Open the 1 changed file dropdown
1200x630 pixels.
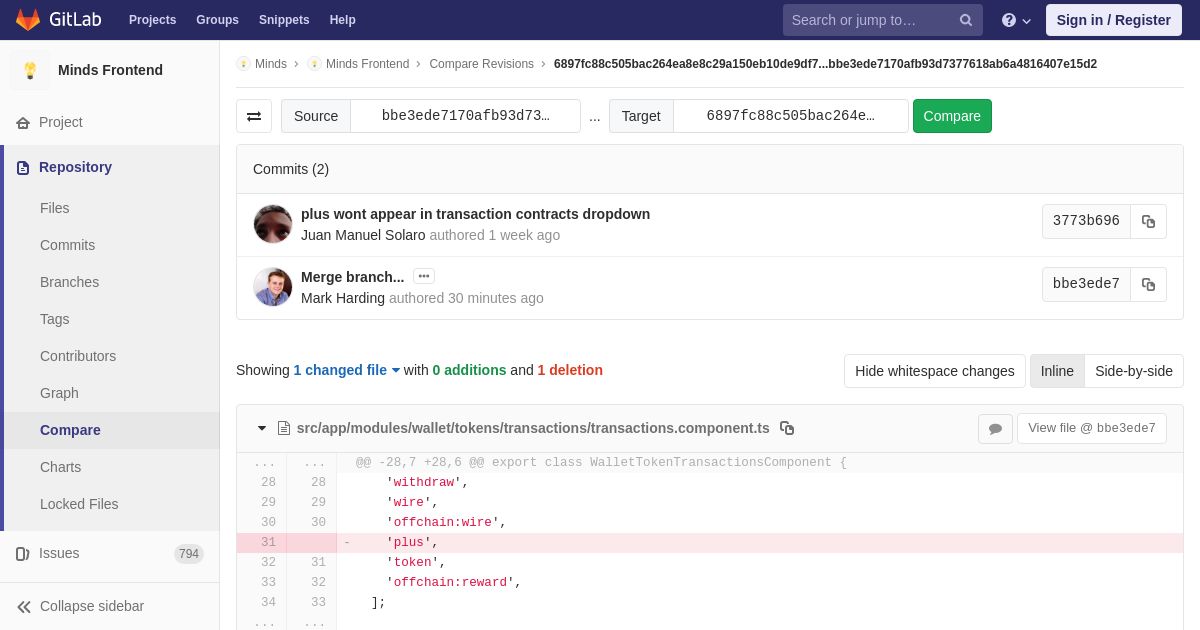tap(346, 370)
